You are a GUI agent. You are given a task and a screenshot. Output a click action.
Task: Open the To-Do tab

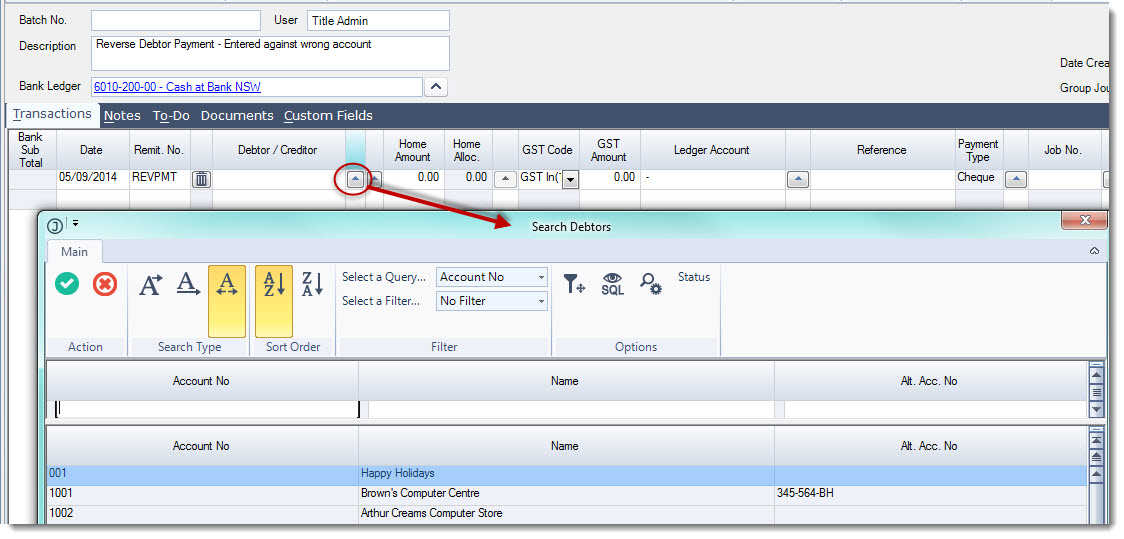coord(171,115)
